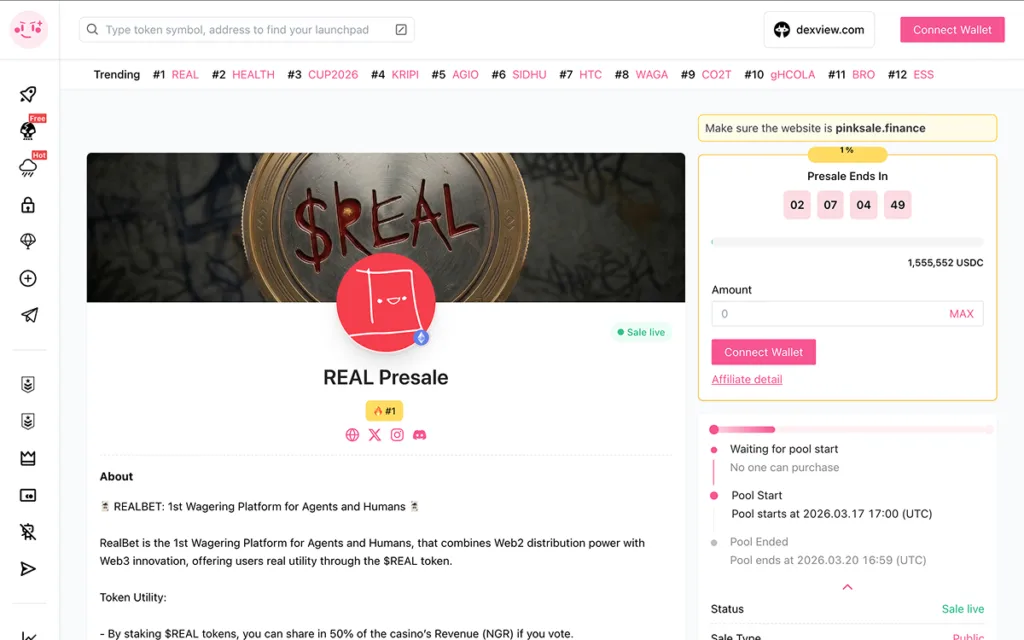1024x640 pixels.
Task: Open the Discord social icon
Action: click(419, 435)
